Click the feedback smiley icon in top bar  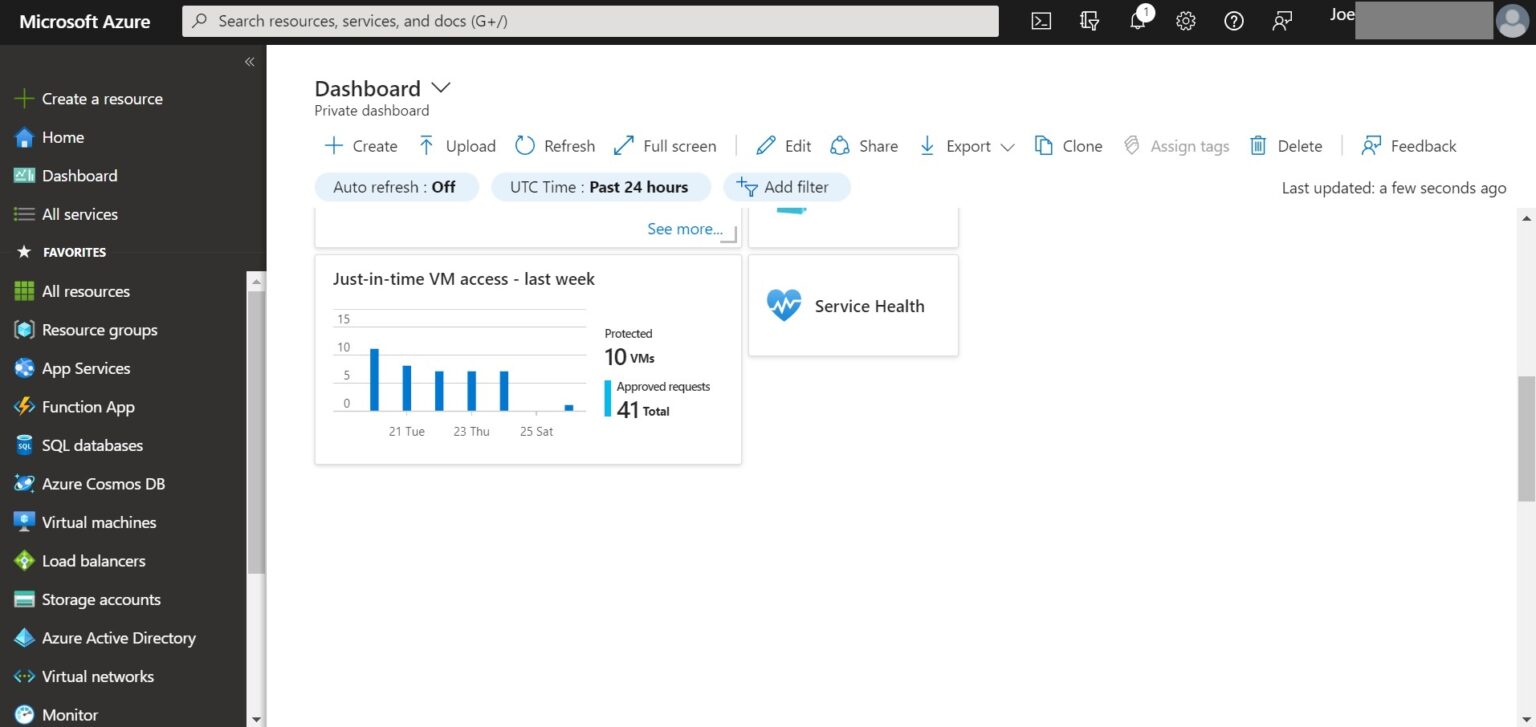point(1281,20)
